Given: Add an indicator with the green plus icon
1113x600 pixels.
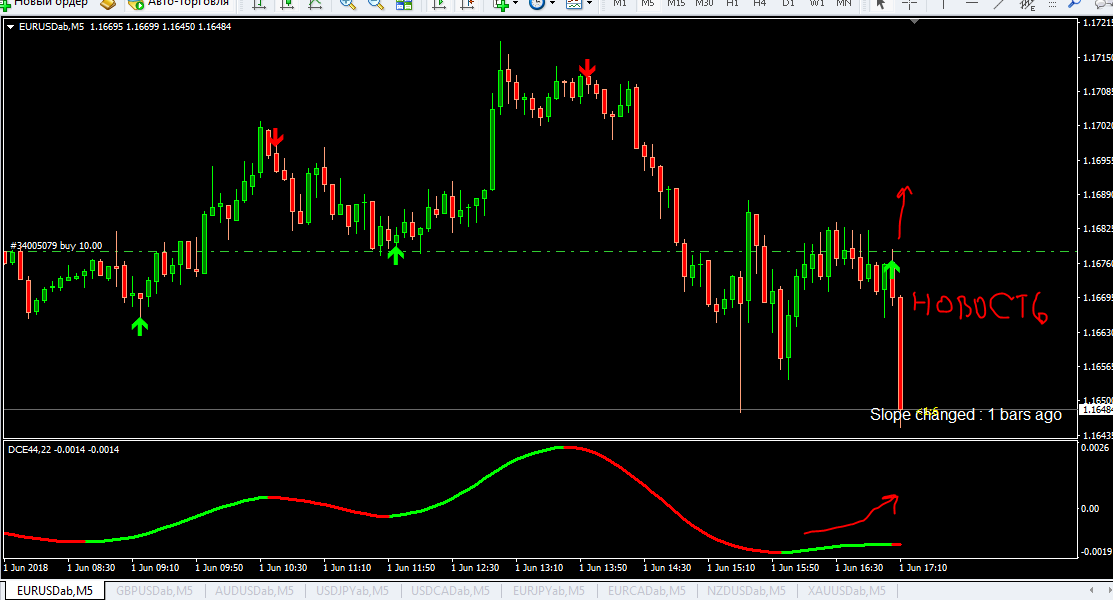Looking at the screenshot, I should click(501, 4).
